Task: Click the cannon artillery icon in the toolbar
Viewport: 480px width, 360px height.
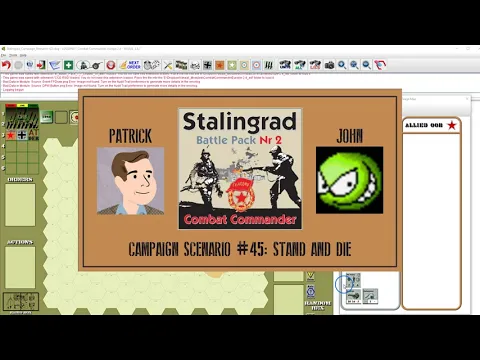Action: point(97,65)
